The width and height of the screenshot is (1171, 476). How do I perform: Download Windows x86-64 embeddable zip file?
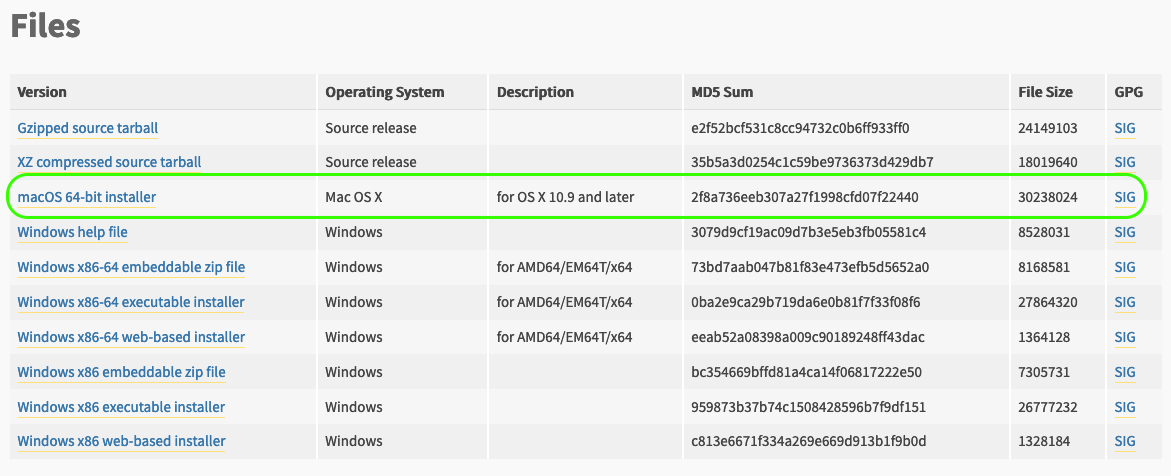[x=131, y=267]
